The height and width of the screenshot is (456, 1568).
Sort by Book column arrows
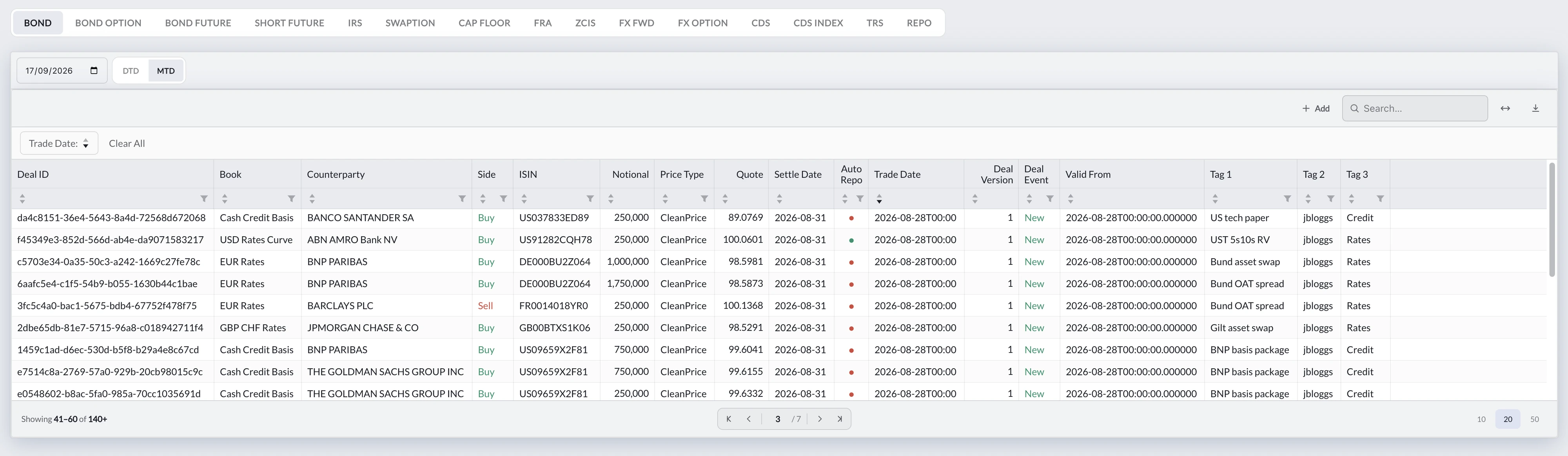click(x=225, y=199)
